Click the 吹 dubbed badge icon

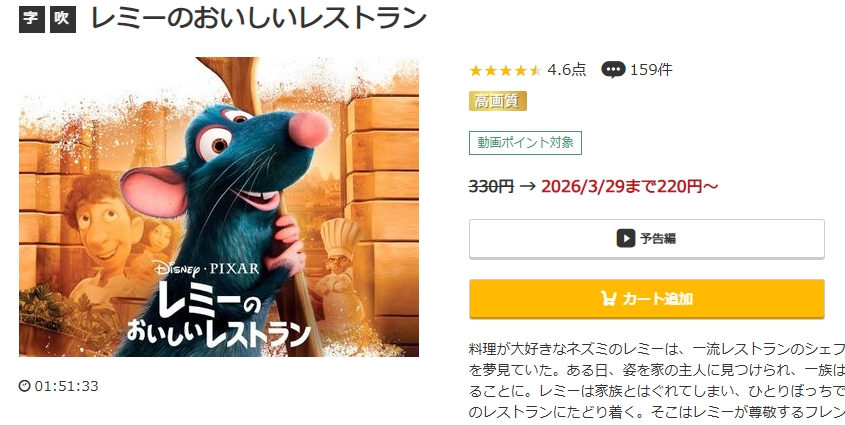63,19
